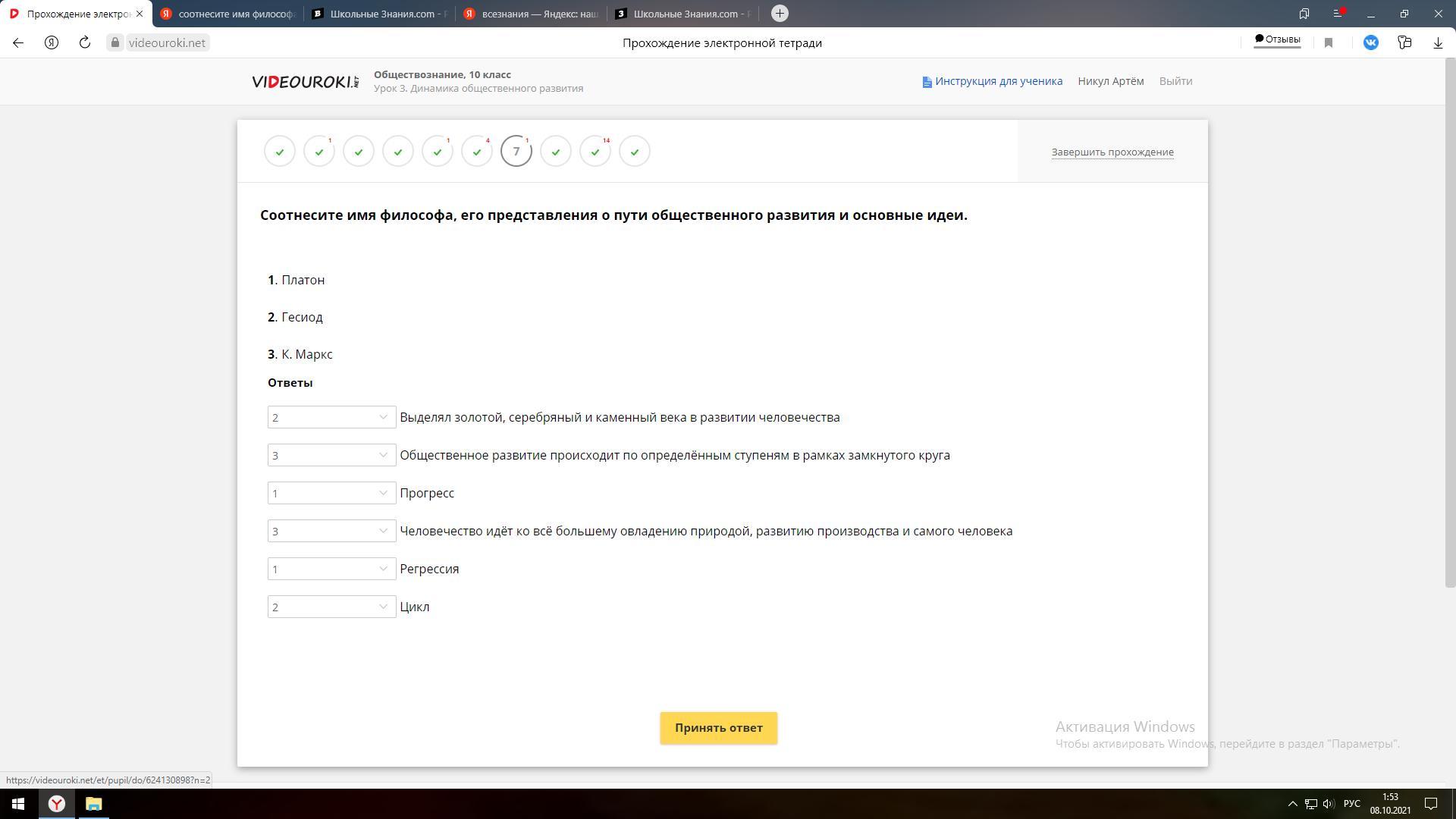This screenshot has width=1456, height=819.
Task: Go back with the browser back arrow
Action: pyautogui.click(x=18, y=42)
